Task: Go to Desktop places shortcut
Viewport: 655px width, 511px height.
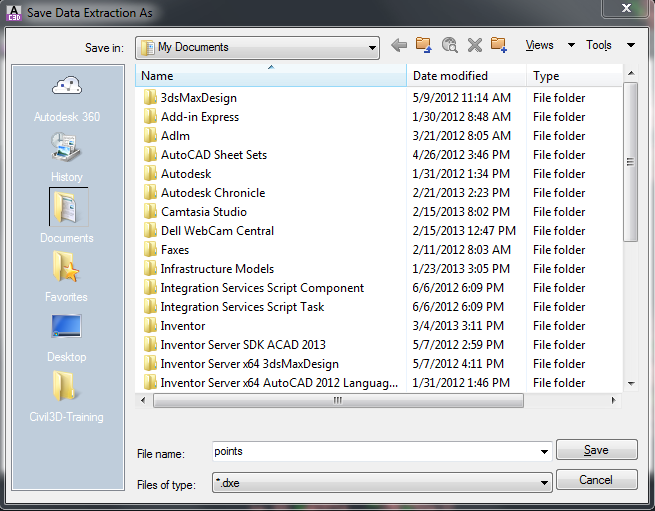Action: 67,338
